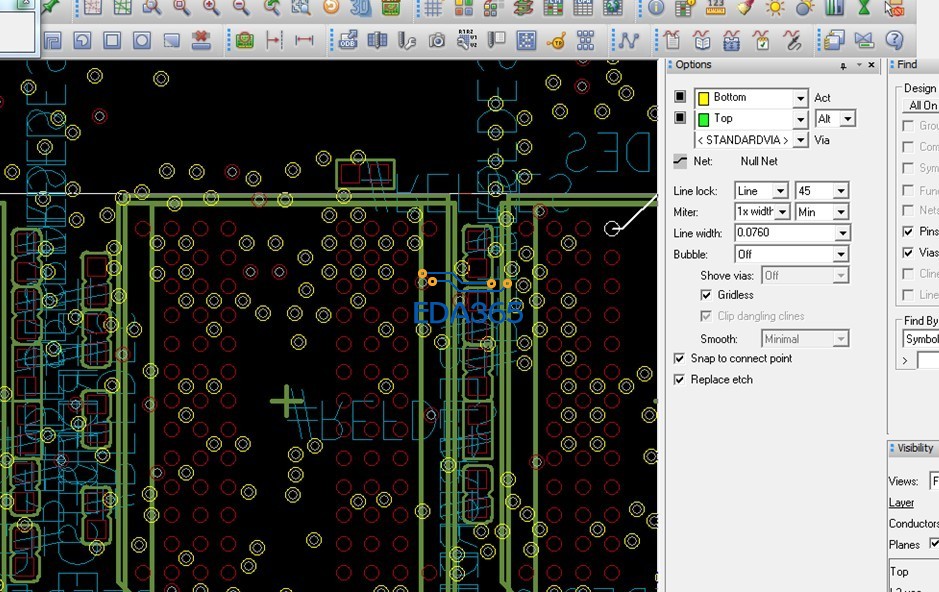Open the Help question mark icon
The image size is (939, 592).
tap(895, 41)
